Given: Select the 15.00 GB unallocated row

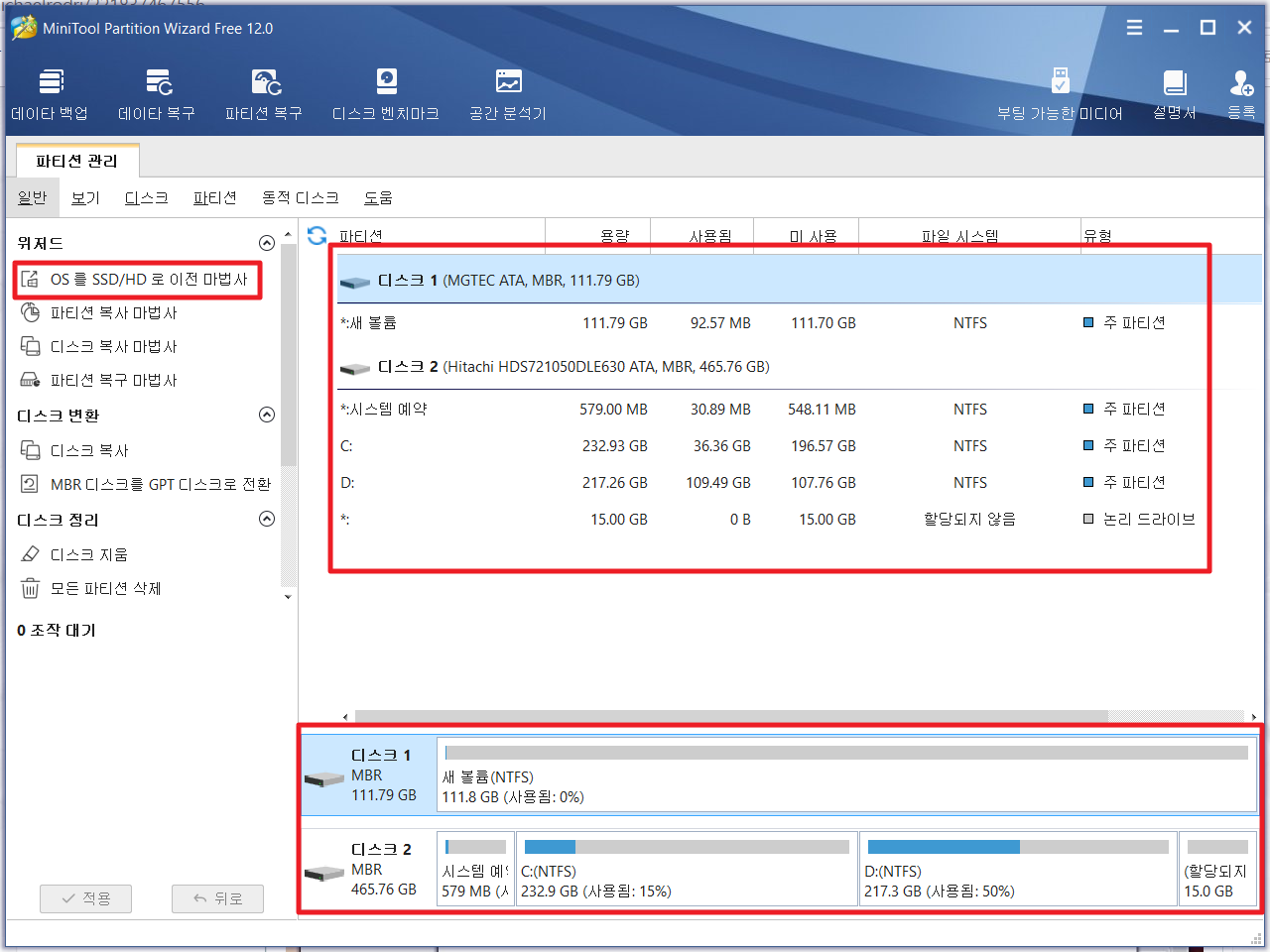Looking at the screenshot, I should [799, 520].
